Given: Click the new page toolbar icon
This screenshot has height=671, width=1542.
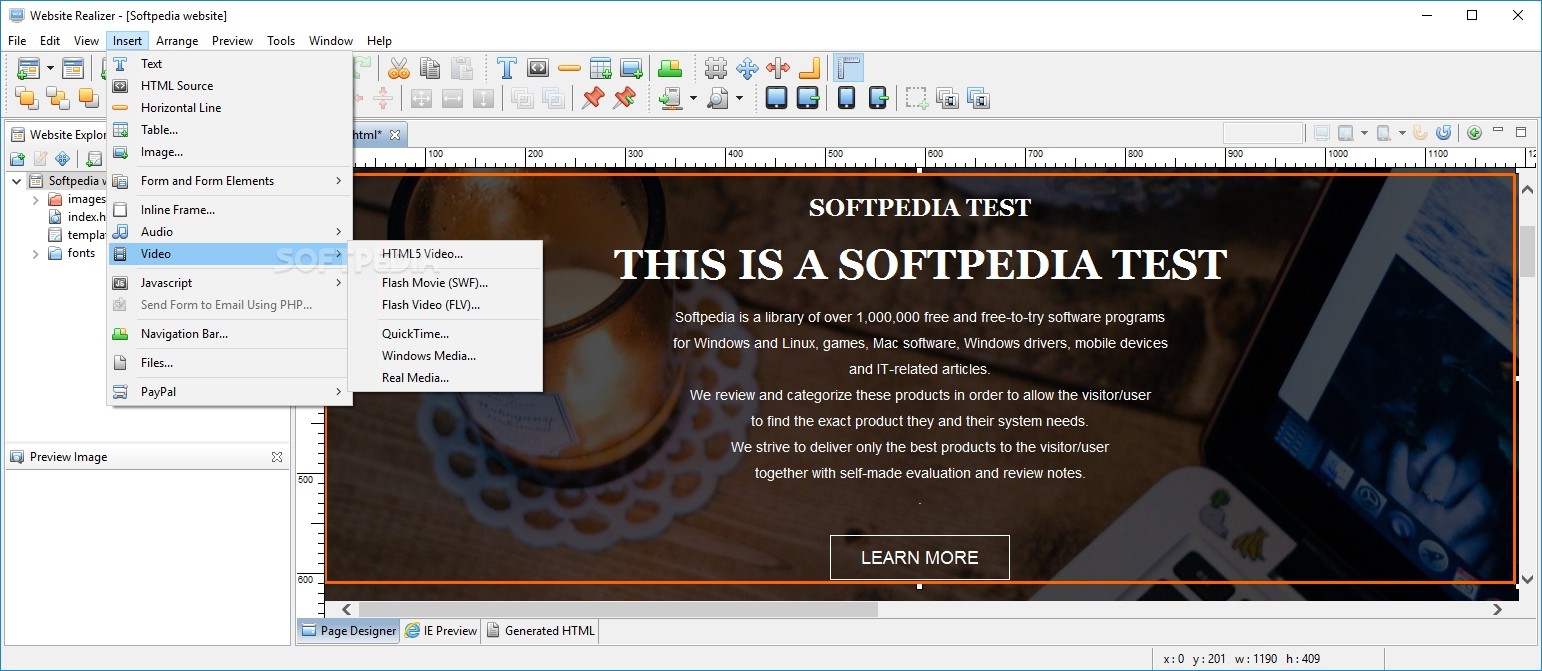Looking at the screenshot, I should point(28,68).
